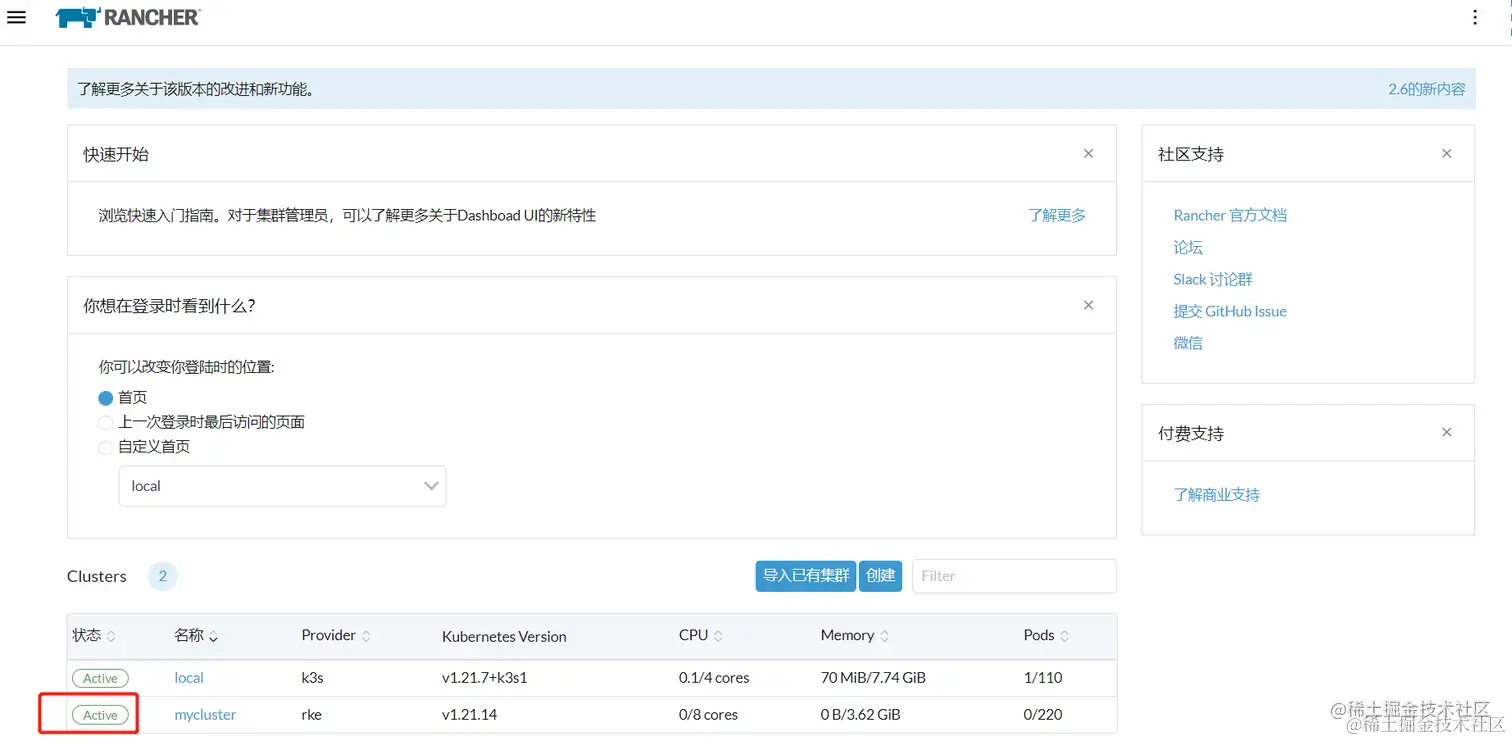The width and height of the screenshot is (1512, 741).
Task: Click the 0.1/4 cores cell
Action: click(714, 678)
